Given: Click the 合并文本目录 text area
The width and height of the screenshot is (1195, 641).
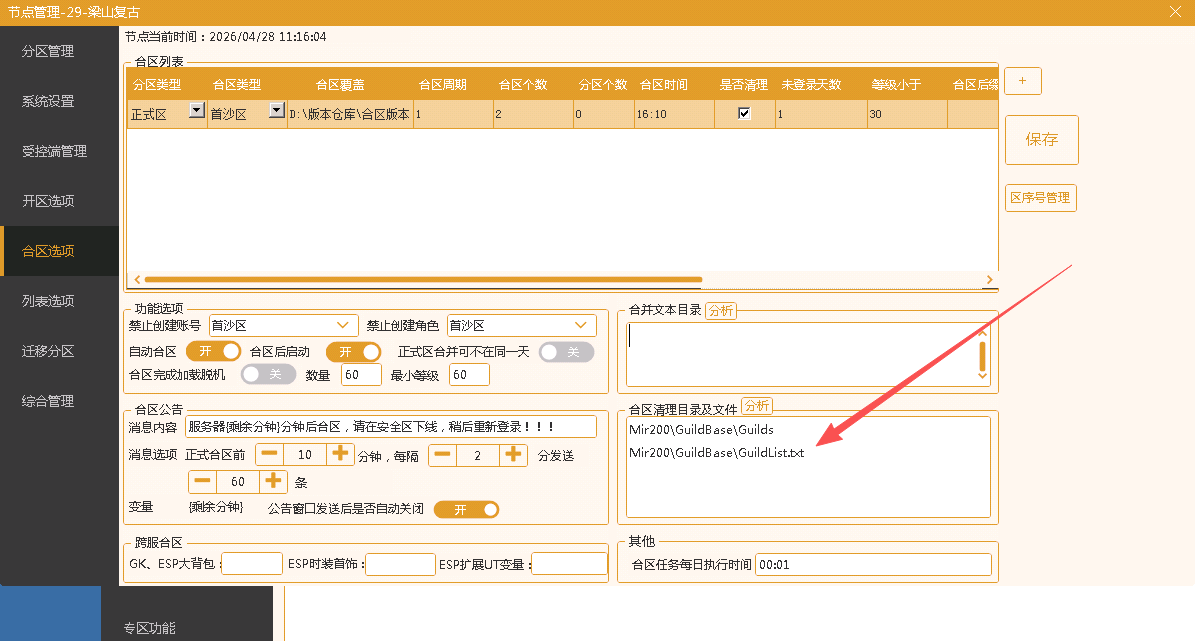Looking at the screenshot, I should (x=800, y=354).
